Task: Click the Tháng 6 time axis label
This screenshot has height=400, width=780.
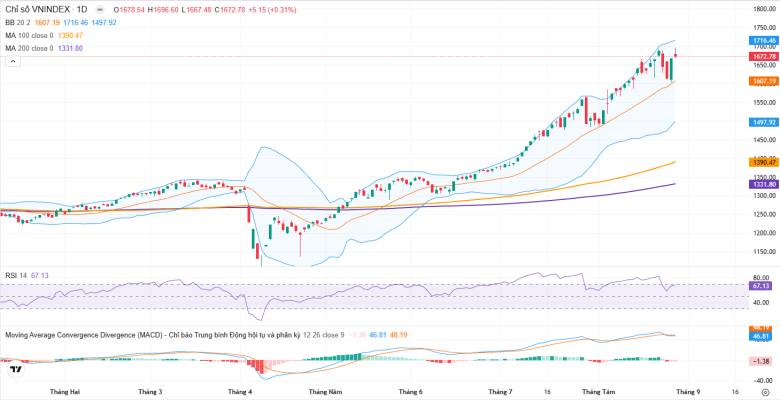Action: tap(411, 392)
